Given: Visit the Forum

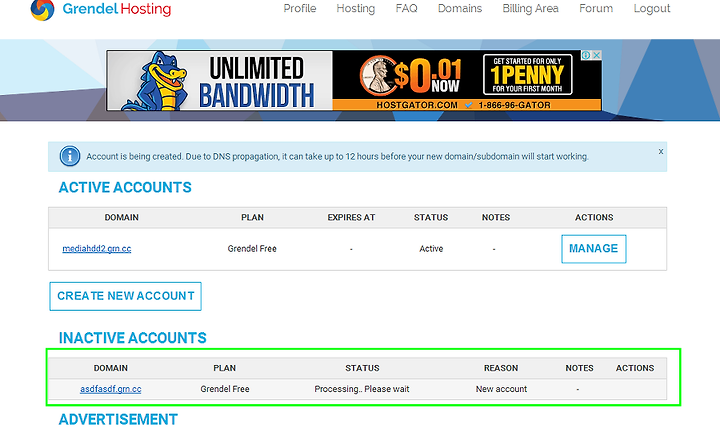Looking at the screenshot, I should click(x=596, y=8).
